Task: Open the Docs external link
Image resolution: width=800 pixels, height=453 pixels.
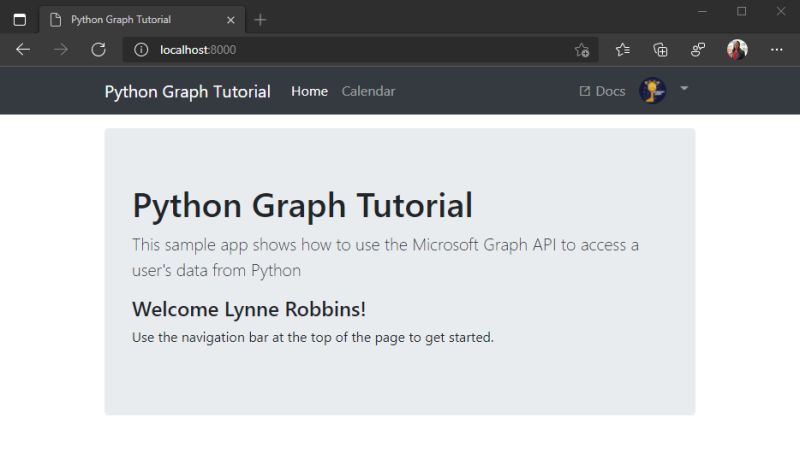Action: (x=602, y=91)
